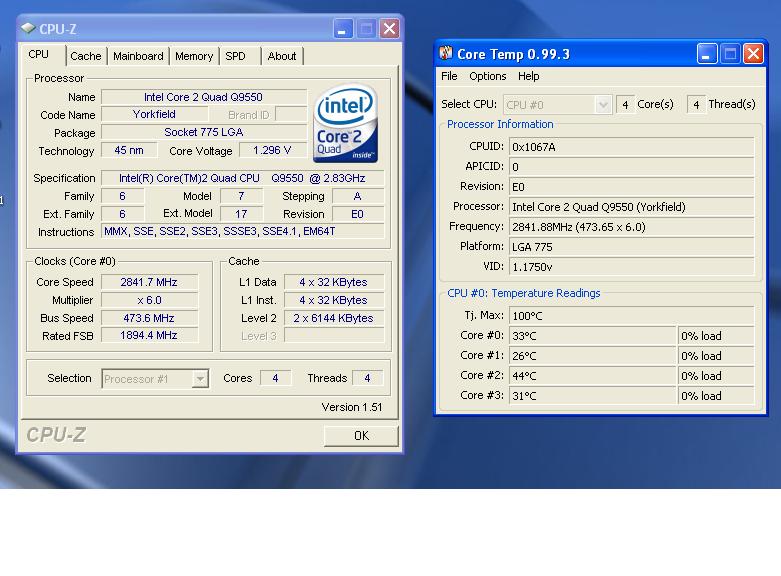Image resolution: width=781 pixels, height=576 pixels.
Task: Click the Tj. Max value 100°C
Action: 631,316
